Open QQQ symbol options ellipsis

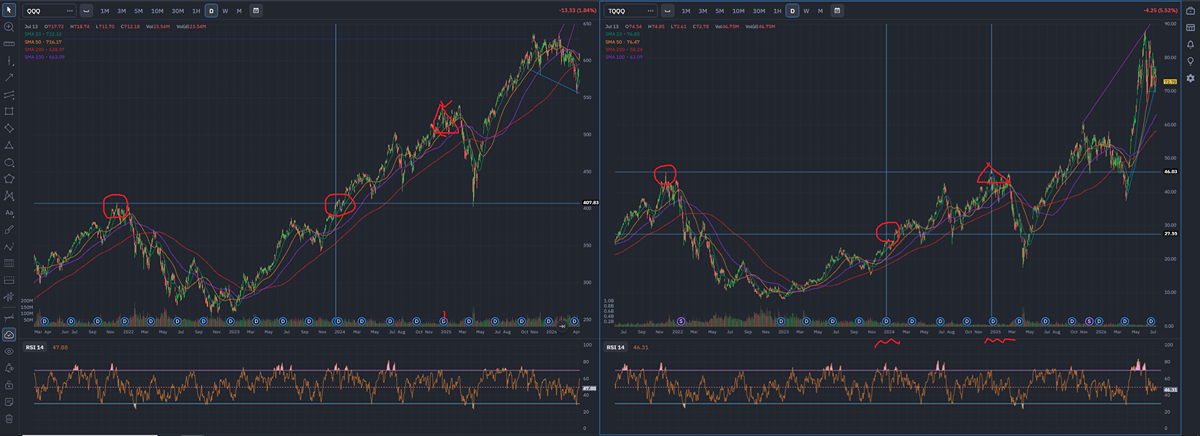tap(70, 10)
